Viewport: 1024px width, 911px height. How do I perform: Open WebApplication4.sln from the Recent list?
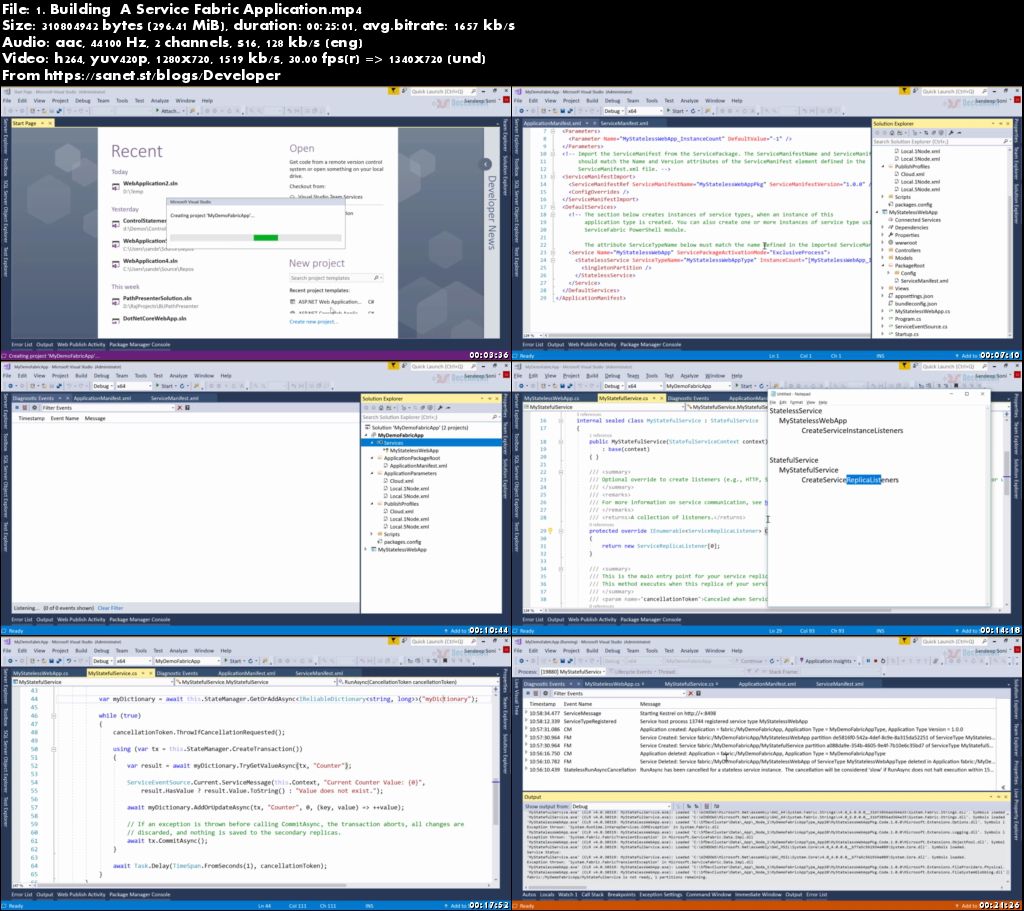[150, 261]
